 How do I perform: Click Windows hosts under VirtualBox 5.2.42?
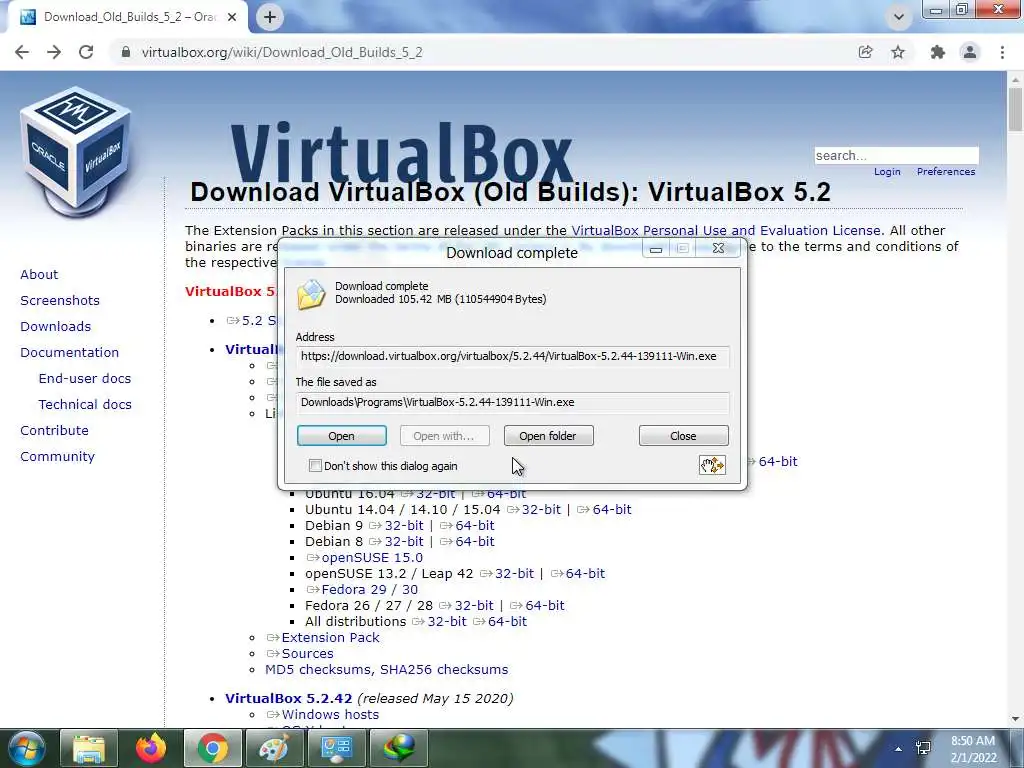[330, 714]
